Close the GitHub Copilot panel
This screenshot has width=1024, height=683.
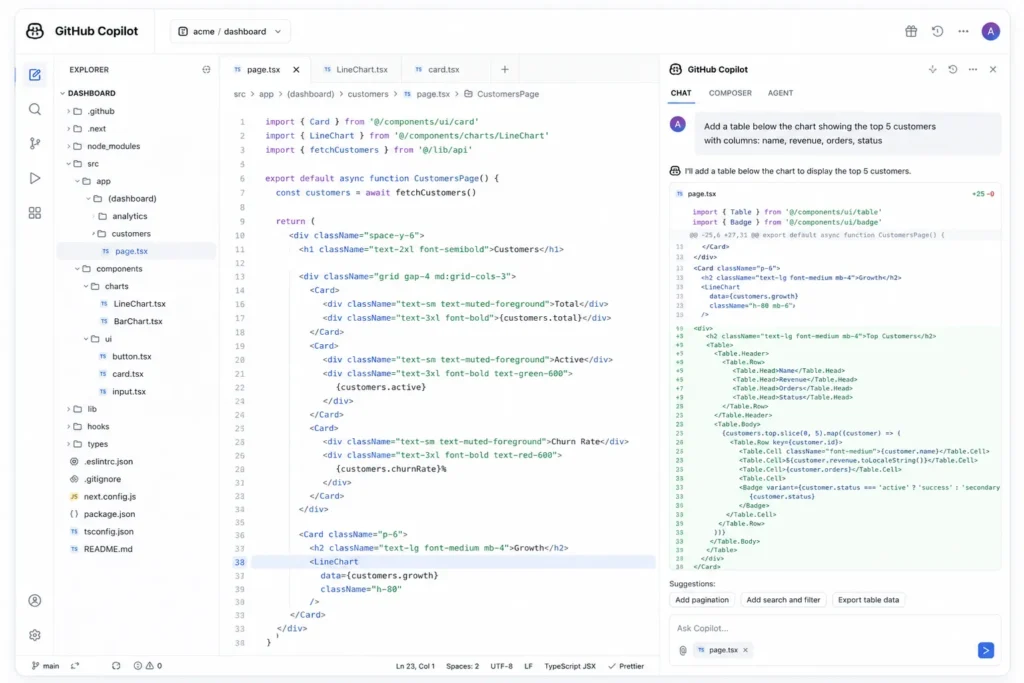pos(993,69)
